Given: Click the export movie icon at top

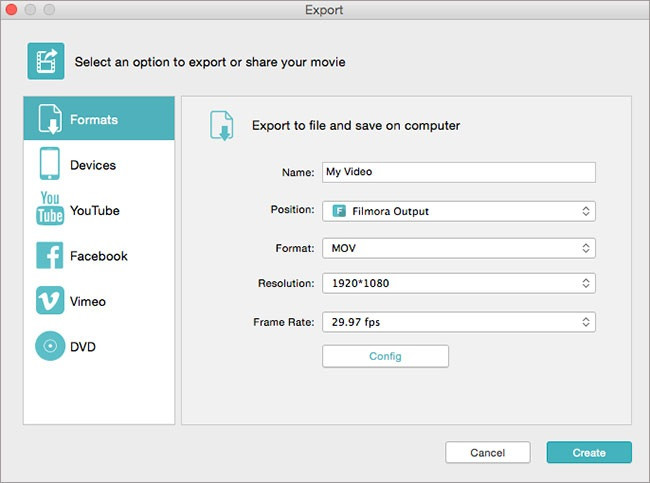Looking at the screenshot, I should click(45, 61).
